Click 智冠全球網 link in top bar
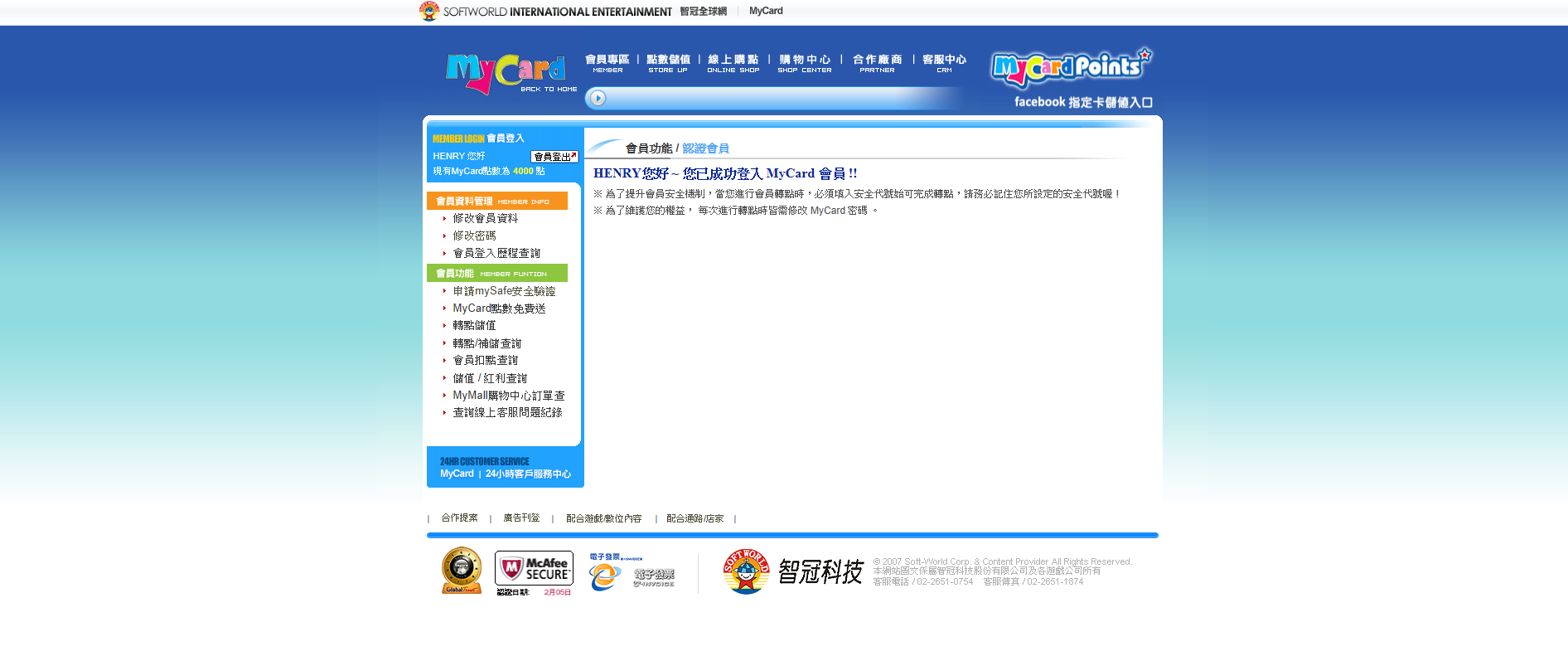1568x656 pixels. tap(704, 12)
